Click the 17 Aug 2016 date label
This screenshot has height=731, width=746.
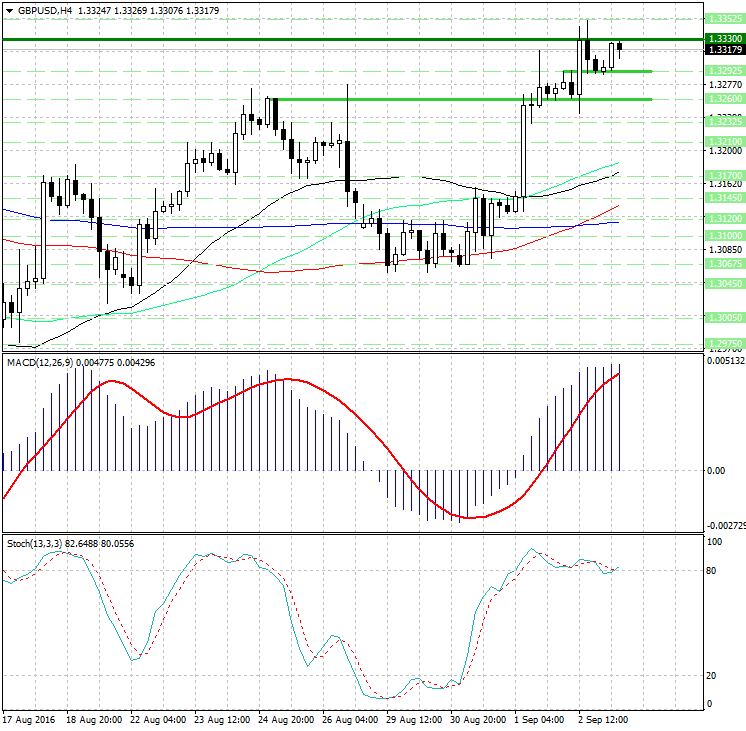coord(30,719)
